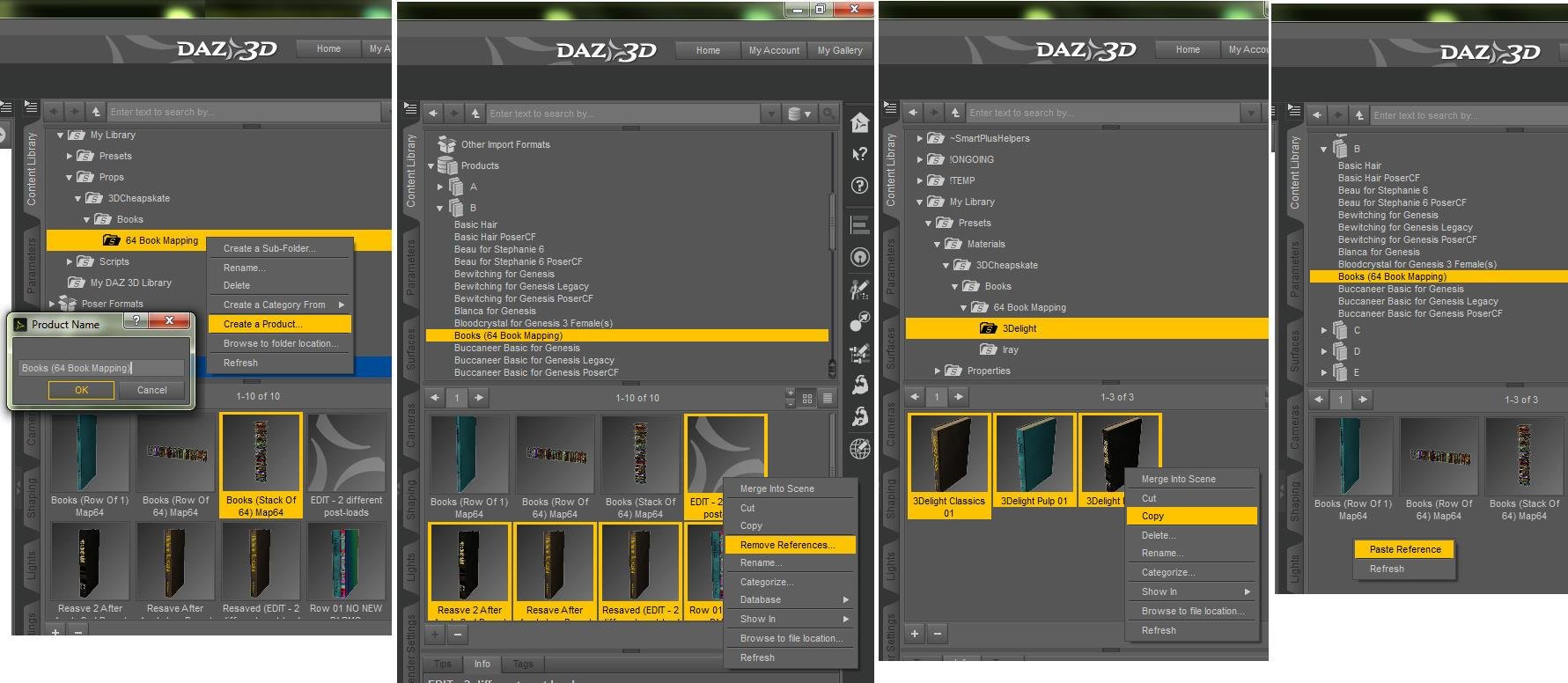Viewport: 1568px width, 683px height.
Task: Open the circled question mark help icon
Action: coord(860,186)
